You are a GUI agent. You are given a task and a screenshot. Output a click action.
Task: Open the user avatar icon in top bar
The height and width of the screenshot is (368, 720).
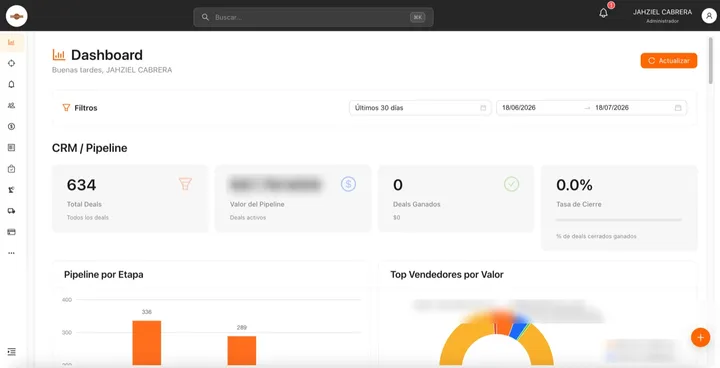click(709, 16)
